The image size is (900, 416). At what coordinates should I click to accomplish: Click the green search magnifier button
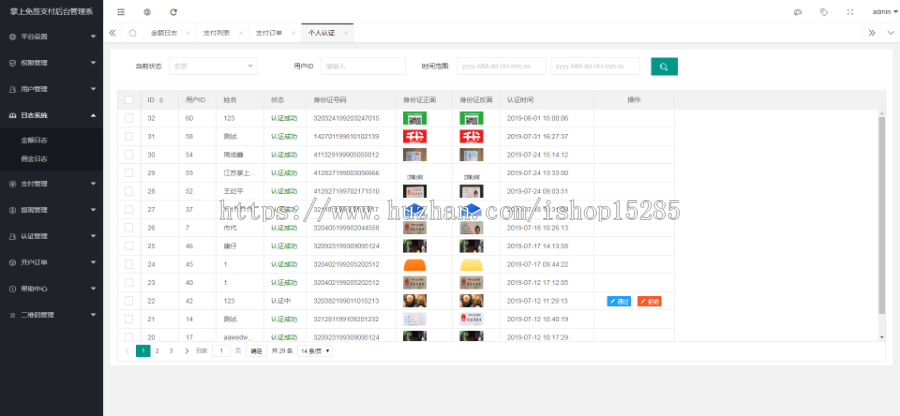pos(664,67)
